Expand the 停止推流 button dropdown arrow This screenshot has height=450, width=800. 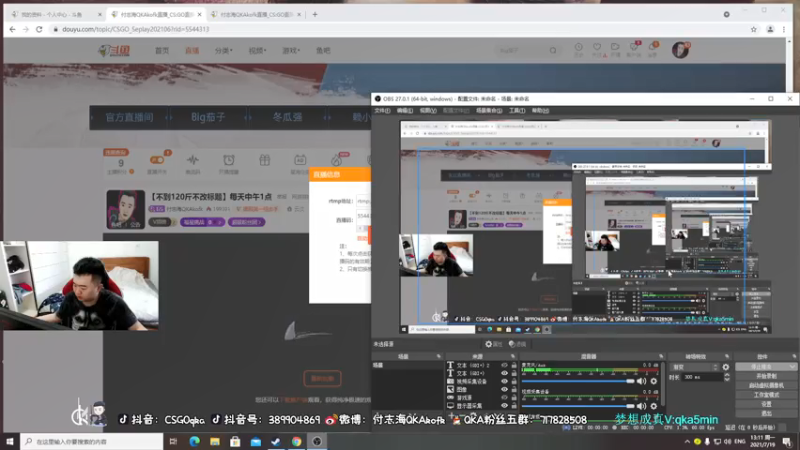click(x=792, y=366)
